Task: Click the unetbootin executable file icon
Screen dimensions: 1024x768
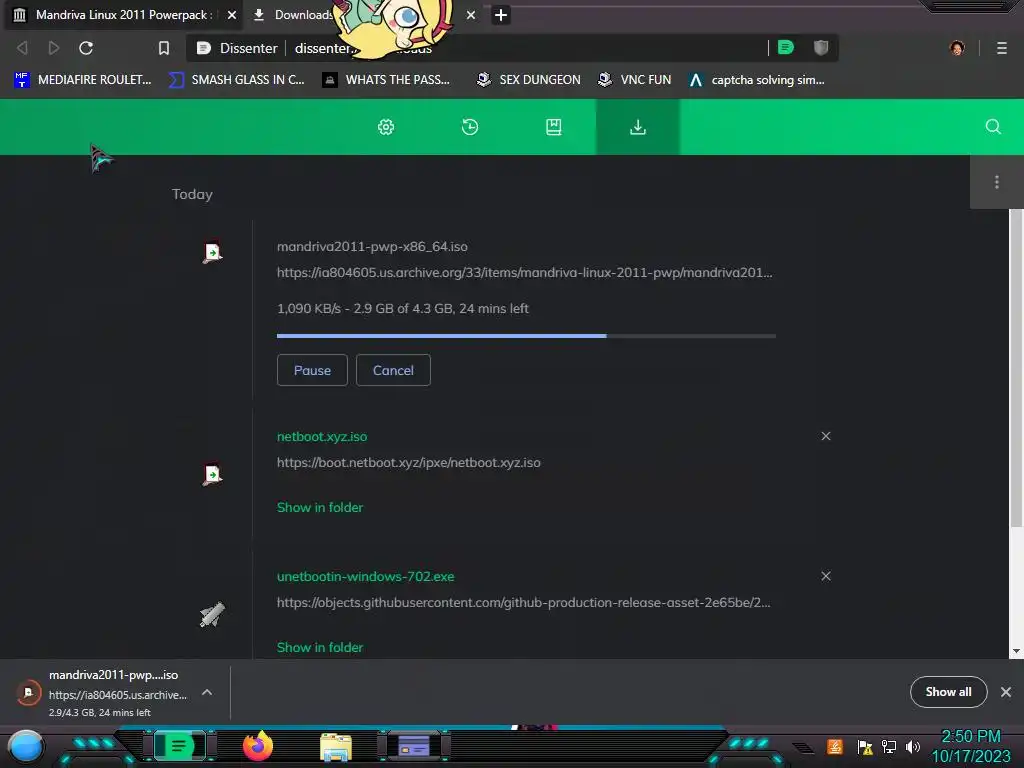Action: [212, 615]
